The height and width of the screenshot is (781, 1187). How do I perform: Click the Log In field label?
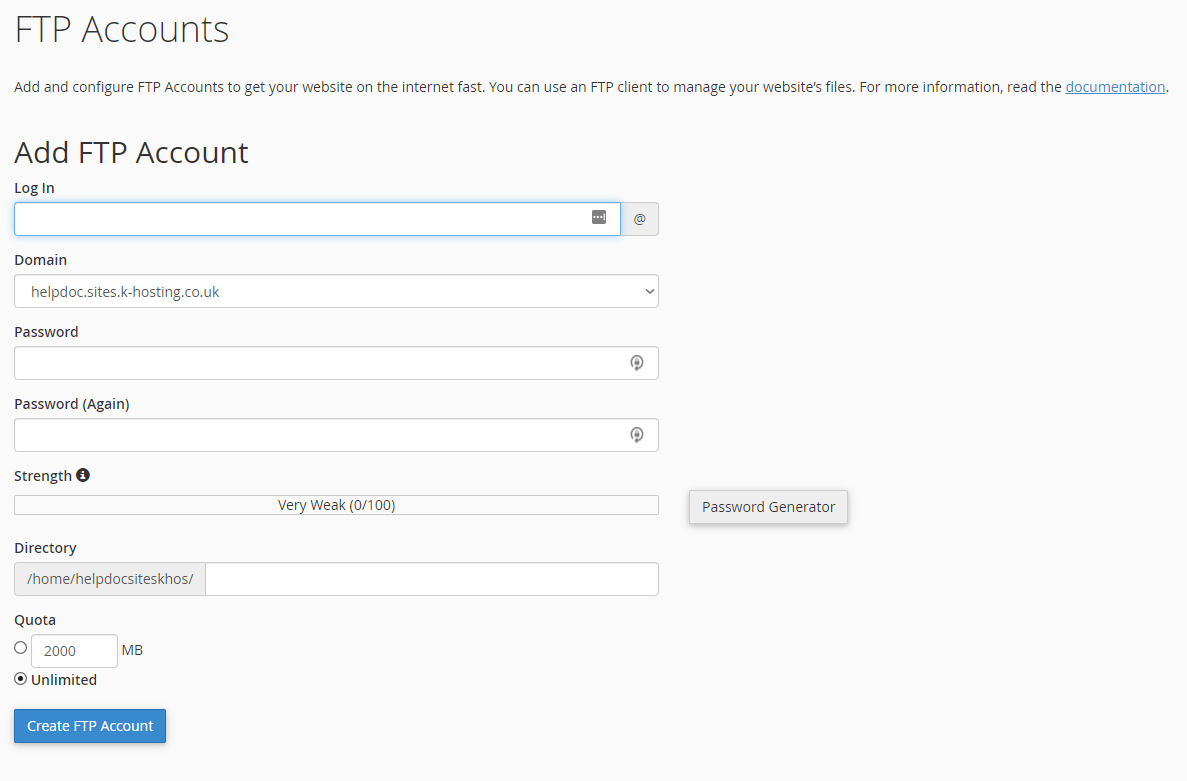click(x=34, y=188)
